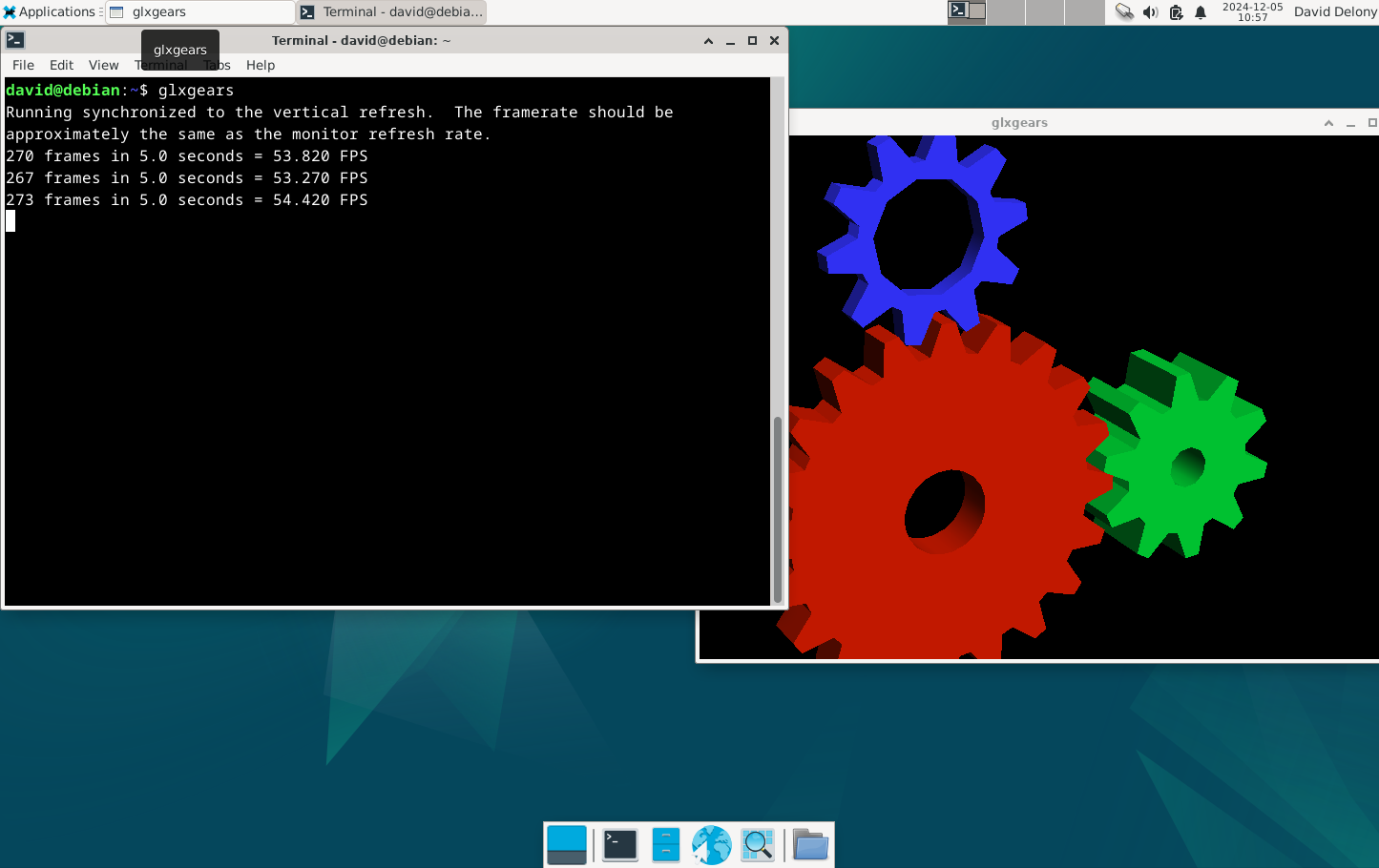Maximize the Terminal window
This screenshot has height=868, width=1379.
pos(752,40)
